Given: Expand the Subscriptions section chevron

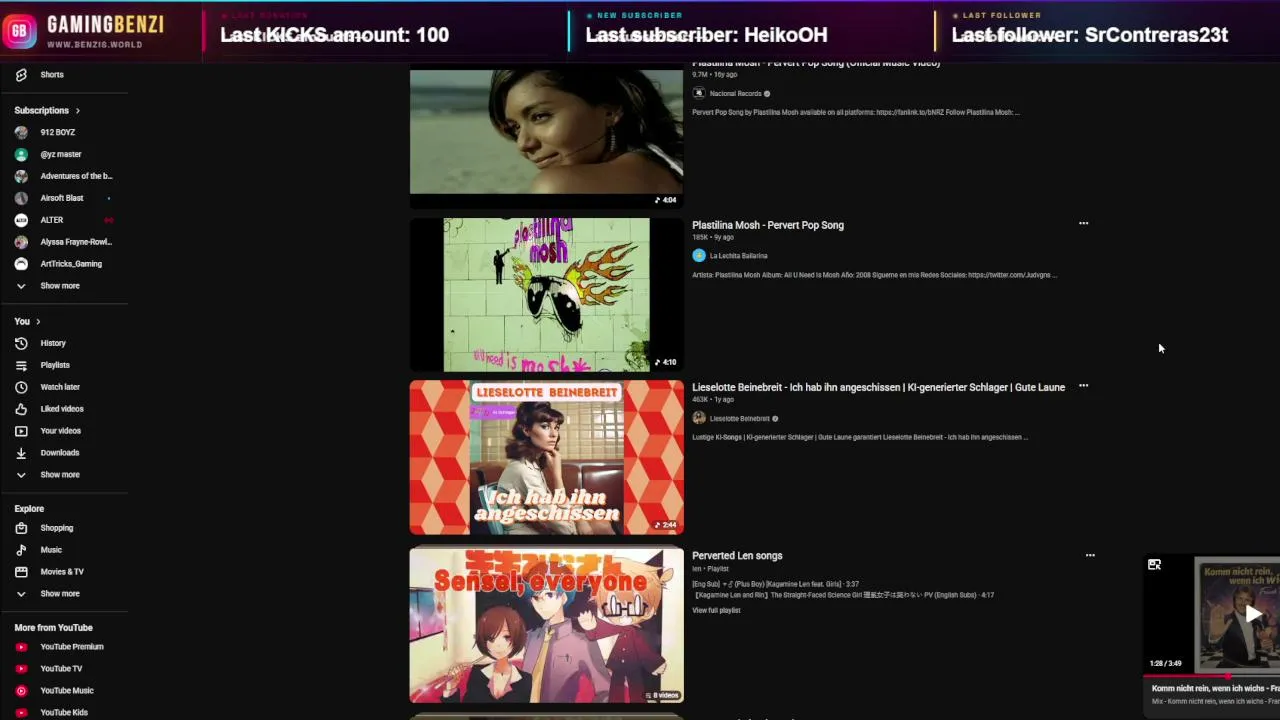Looking at the screenshot, I should point(77,110).
